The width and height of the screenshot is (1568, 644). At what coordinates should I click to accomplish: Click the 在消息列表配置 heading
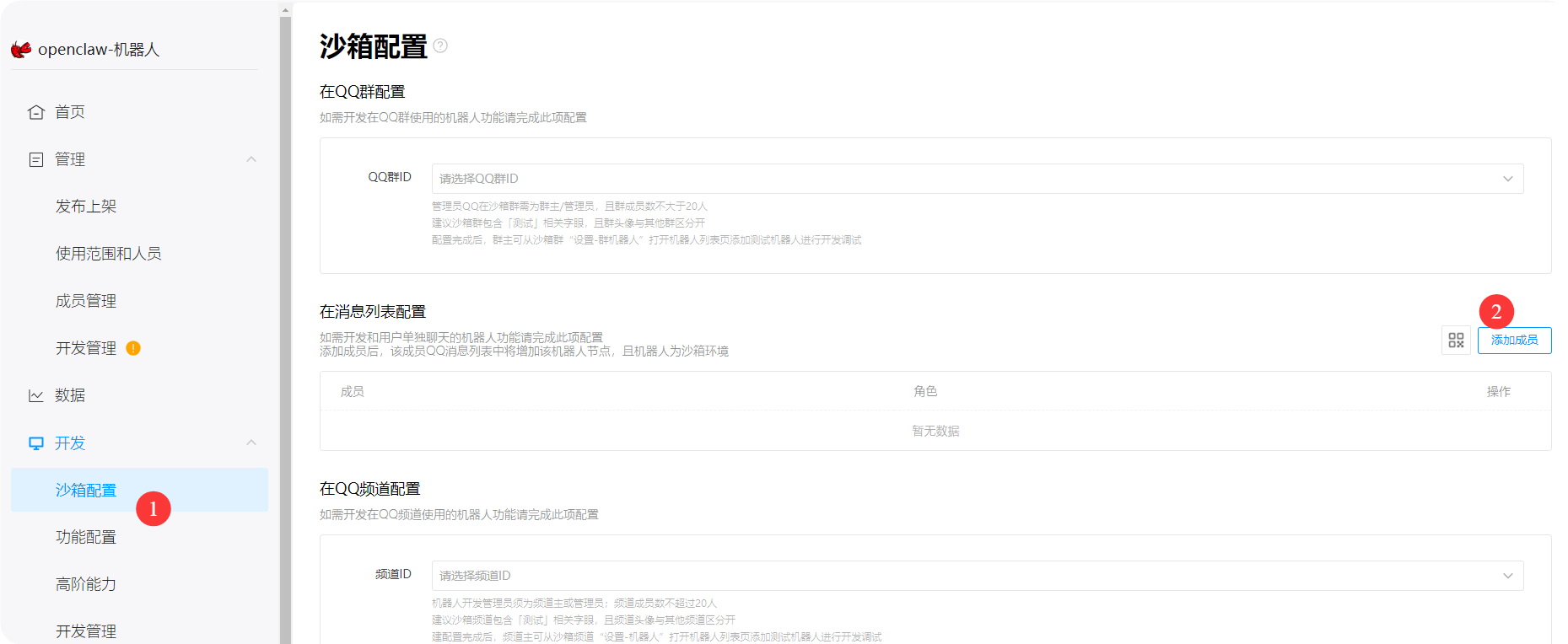(x=373, y=312)
